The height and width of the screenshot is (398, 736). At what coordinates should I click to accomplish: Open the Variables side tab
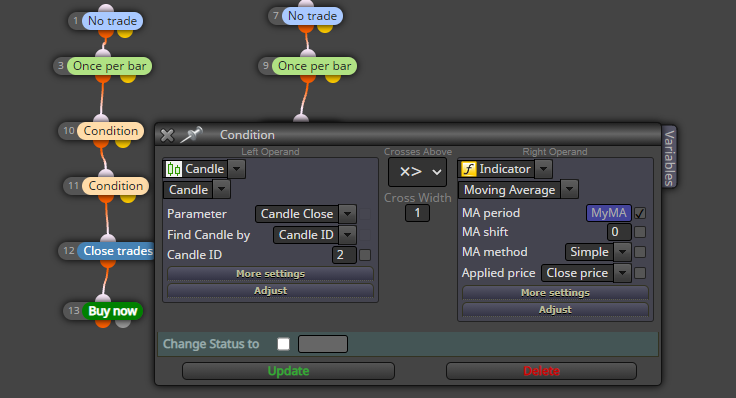pyautogui.click(x=669, y=158)
